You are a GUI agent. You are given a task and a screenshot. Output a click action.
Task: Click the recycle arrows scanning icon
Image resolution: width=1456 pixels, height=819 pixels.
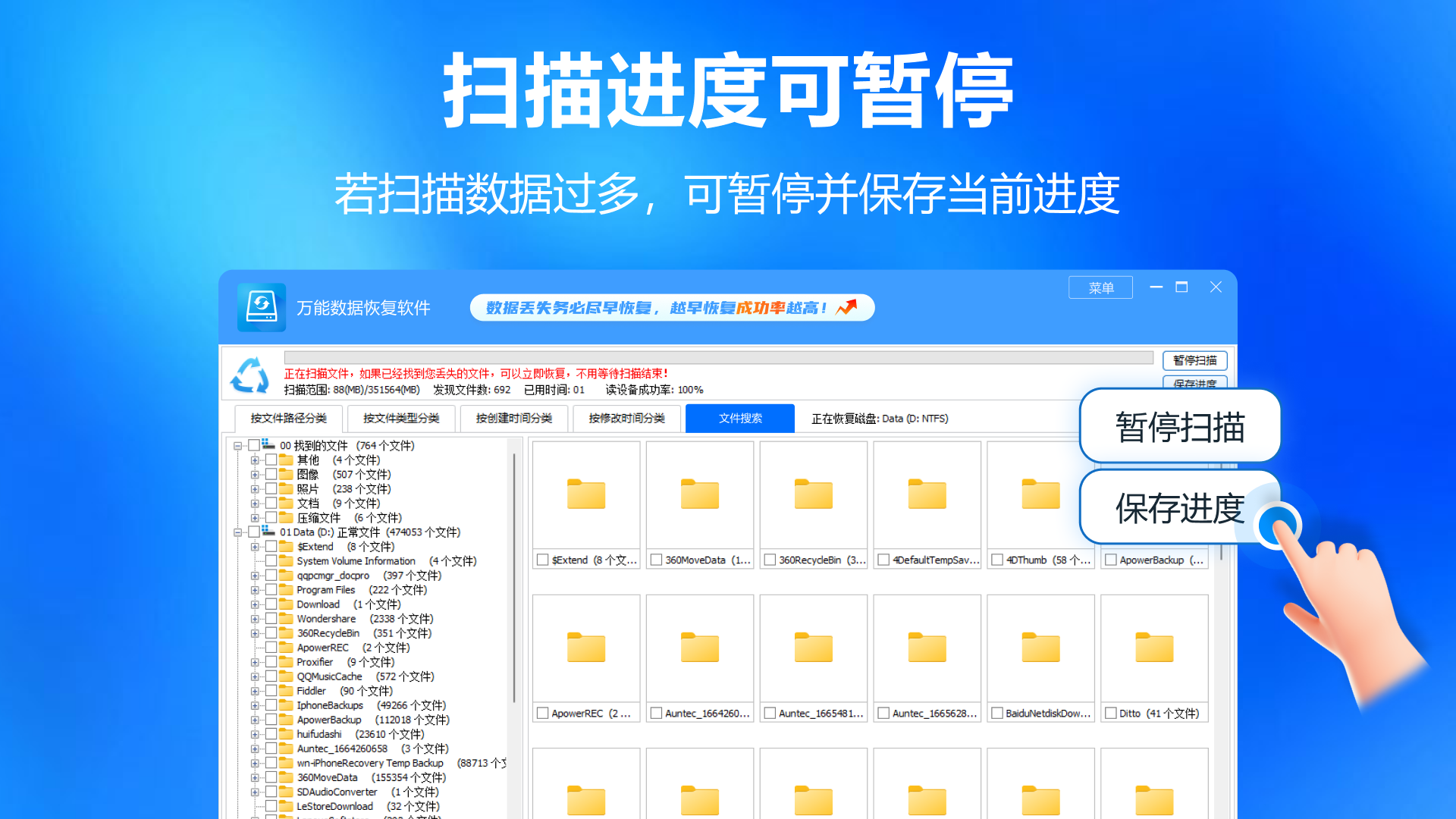(250, 375)
